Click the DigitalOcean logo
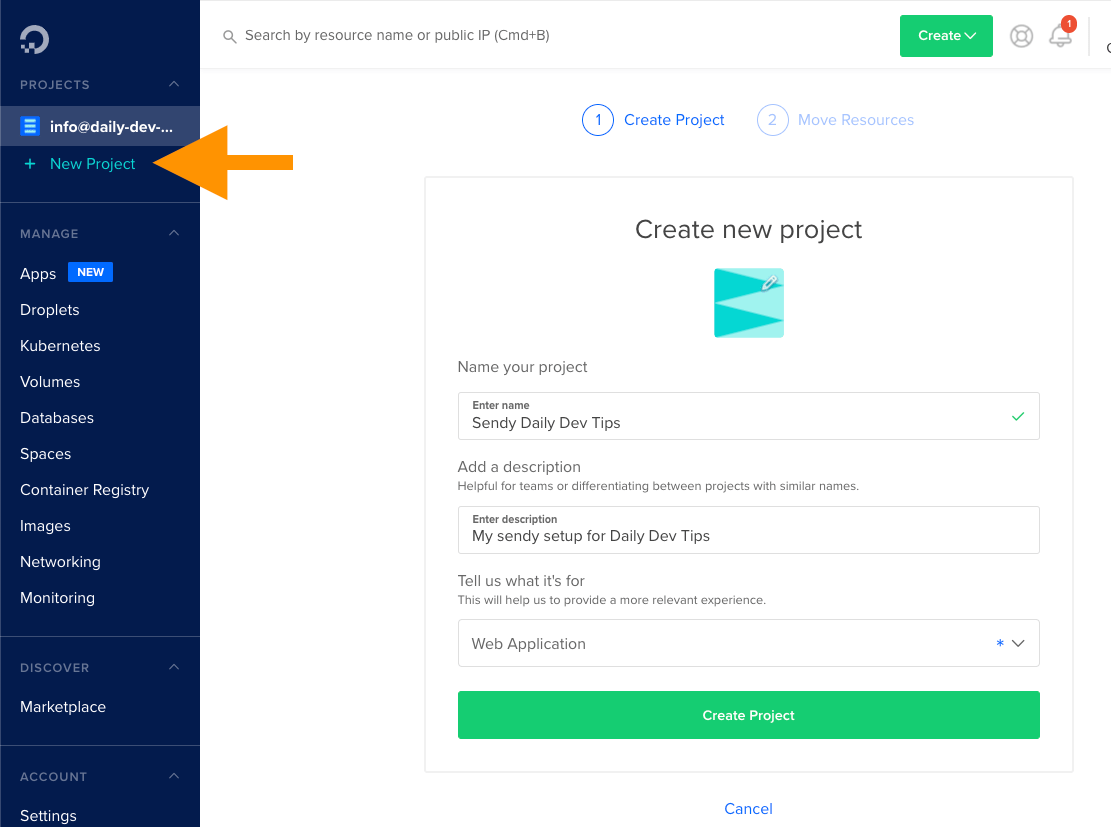This screenshot has width=1111, height=827. (33, 39)
